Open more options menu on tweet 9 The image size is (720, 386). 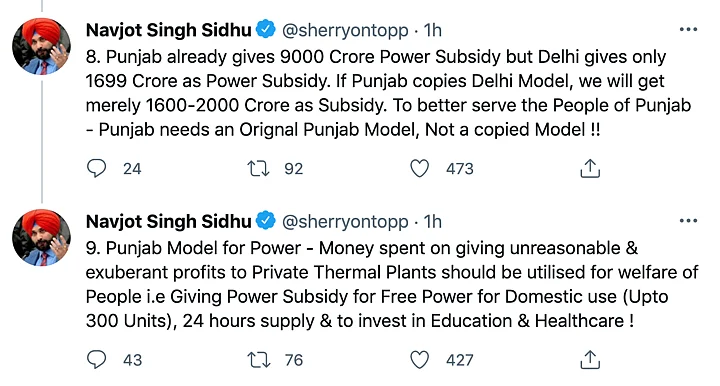click(688, 221)
